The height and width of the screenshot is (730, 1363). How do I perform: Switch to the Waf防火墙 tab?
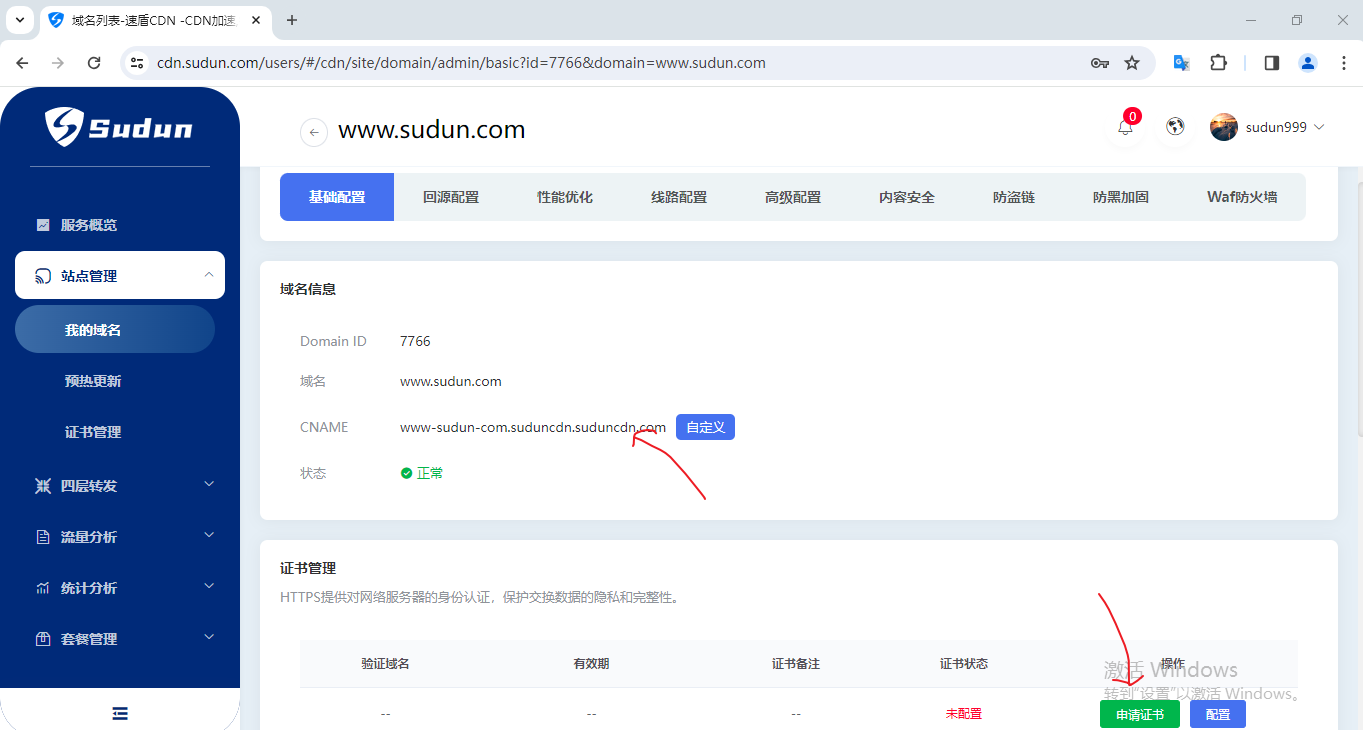pyautogui.click(x=1242, y=197)
